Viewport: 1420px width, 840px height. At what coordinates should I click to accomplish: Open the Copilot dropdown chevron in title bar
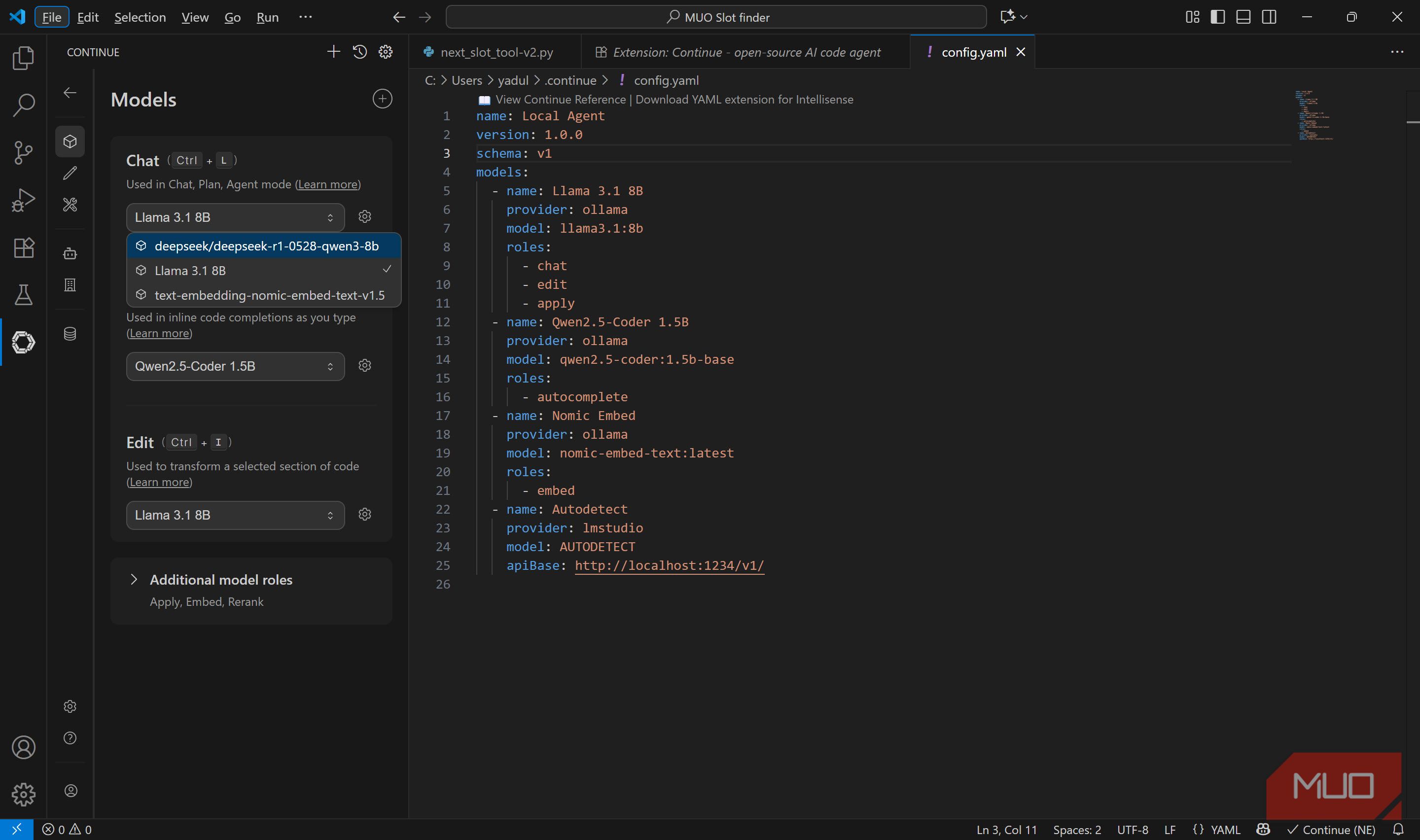pyautogui.click(x=1023, y=17)
